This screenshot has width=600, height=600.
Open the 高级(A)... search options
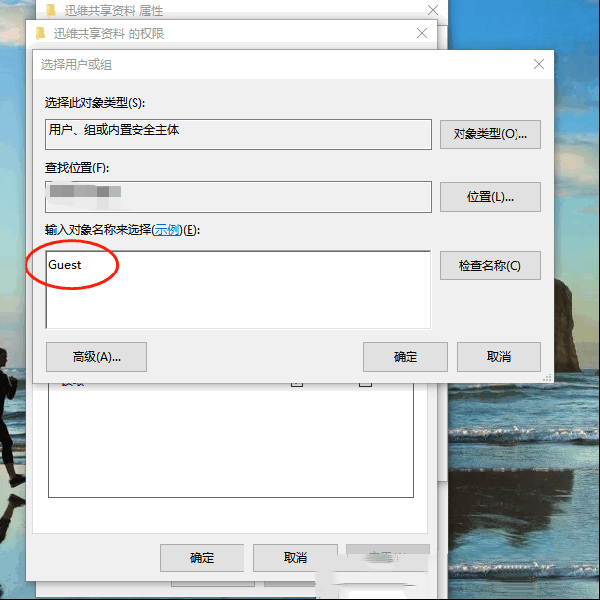[x=96, y=357]
